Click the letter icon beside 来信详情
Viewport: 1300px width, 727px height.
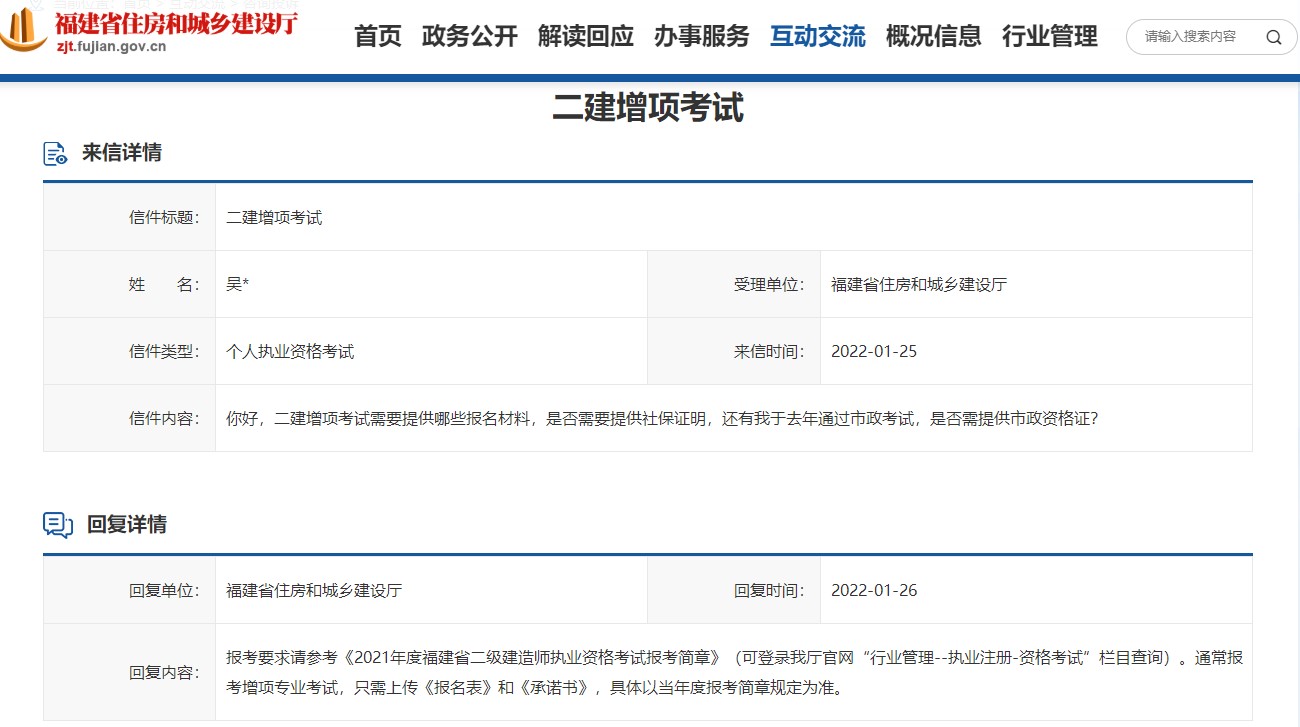(x=53, y=152)
